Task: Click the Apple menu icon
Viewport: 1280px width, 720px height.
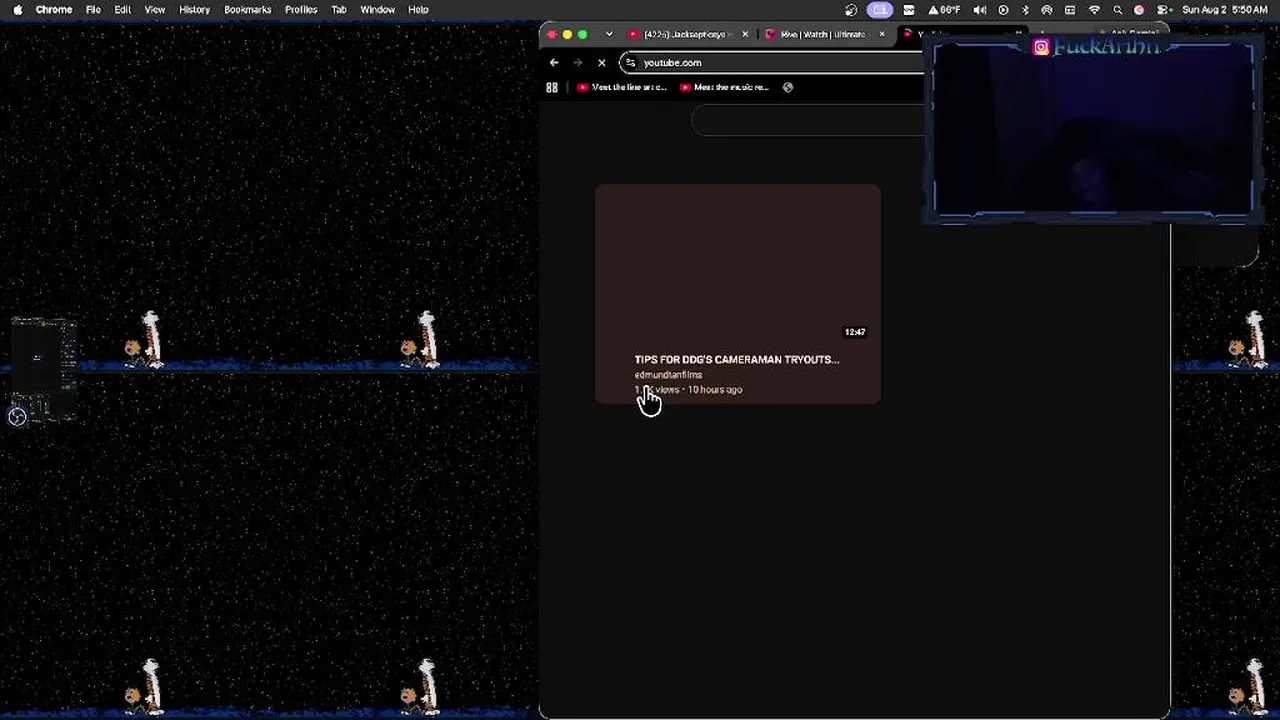Action: tap(17, 10)
